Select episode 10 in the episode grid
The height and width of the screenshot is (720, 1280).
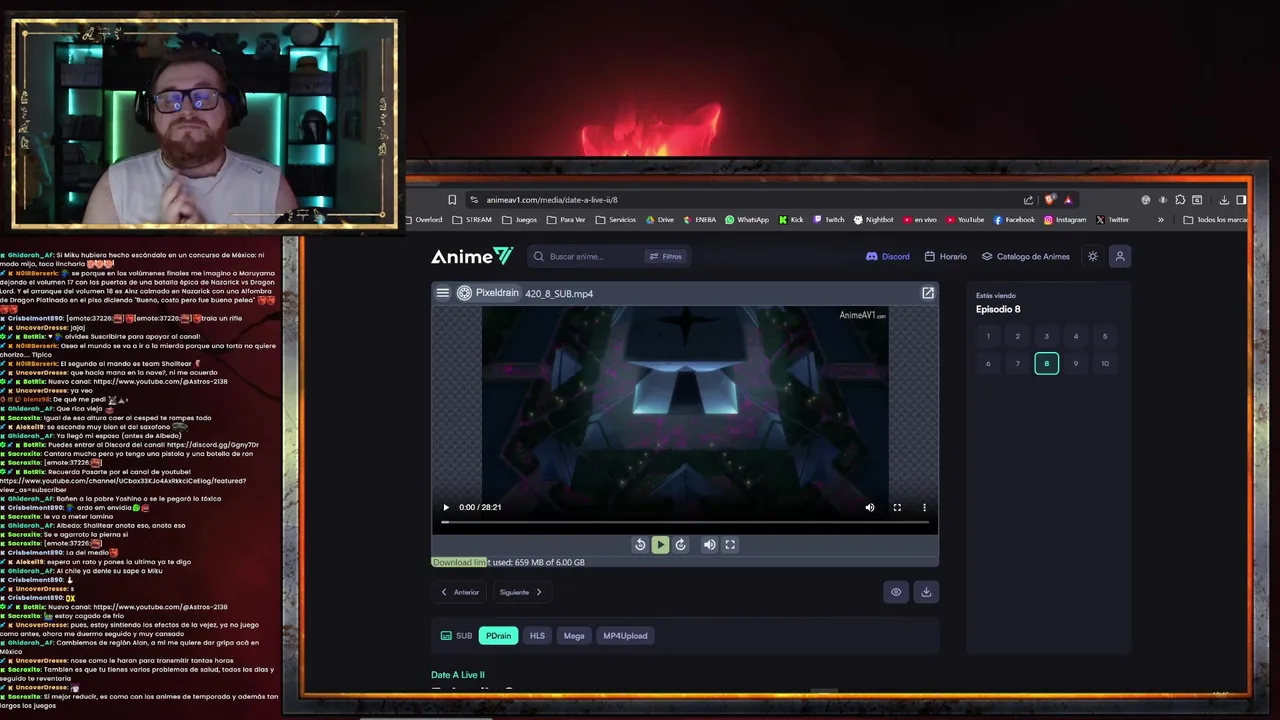(x=1105, y=363)
